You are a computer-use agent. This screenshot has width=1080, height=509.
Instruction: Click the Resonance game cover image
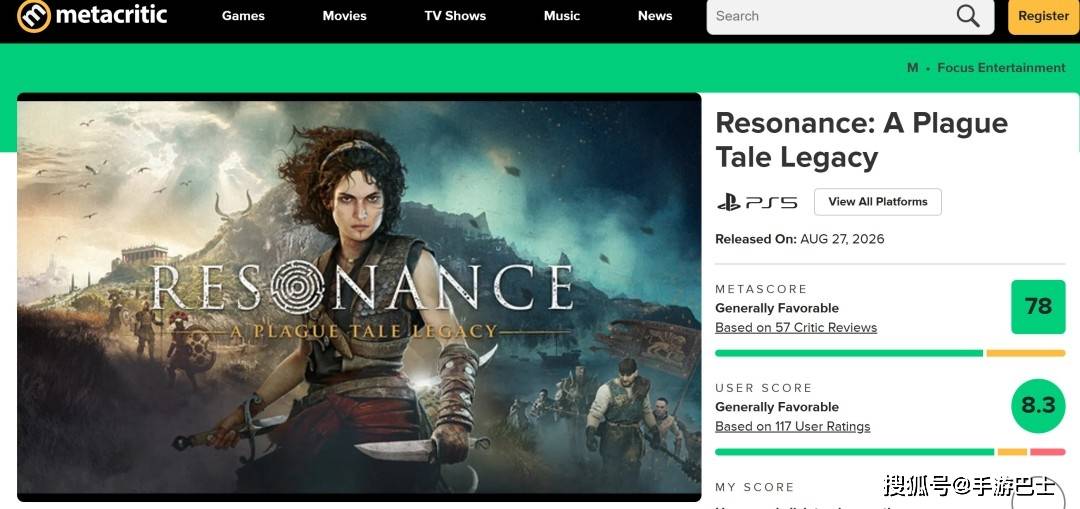(359, 297)
